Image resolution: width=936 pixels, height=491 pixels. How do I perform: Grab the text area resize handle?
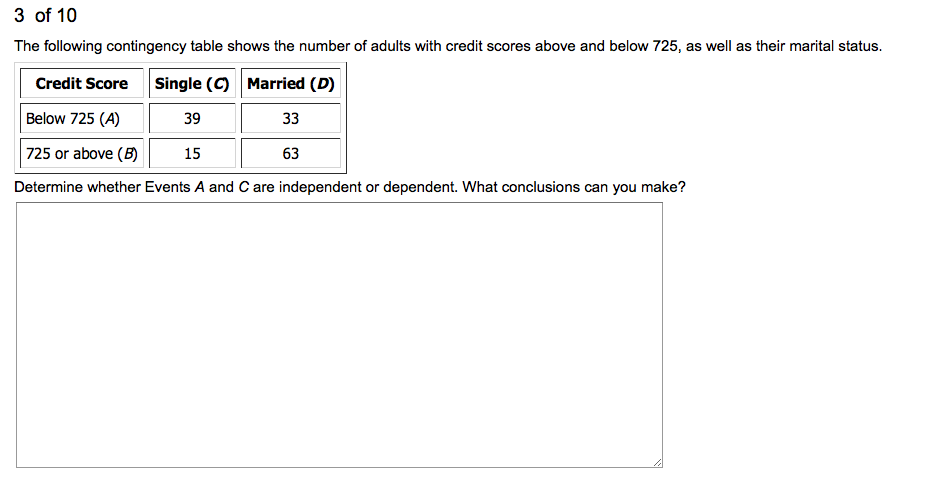[x=656, y=461]
